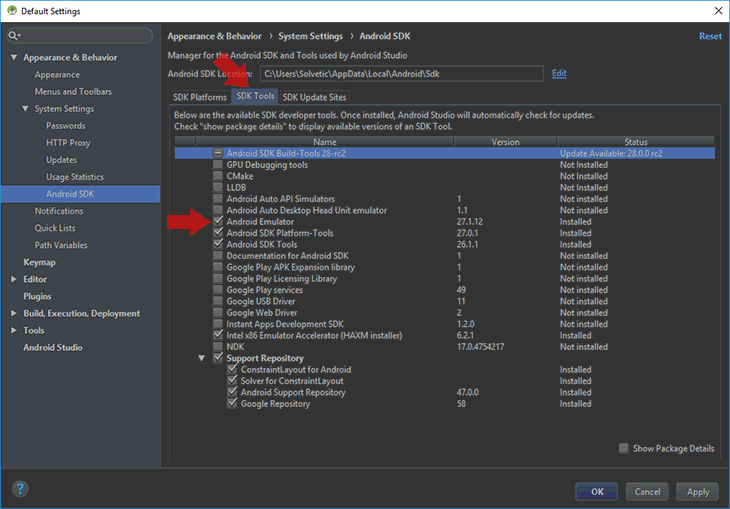Click 'Update Available: 28.0.0 rc2' status
Screen dimensions: 730x509
tap(611, 153)
